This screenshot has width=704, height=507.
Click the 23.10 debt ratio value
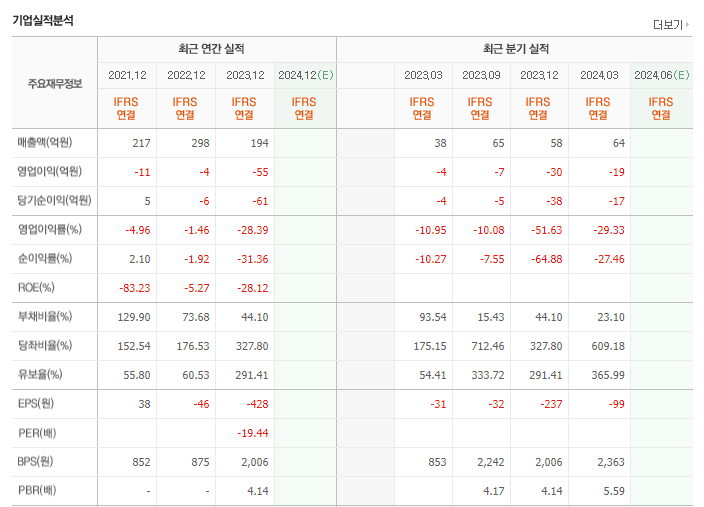[611, 317]
